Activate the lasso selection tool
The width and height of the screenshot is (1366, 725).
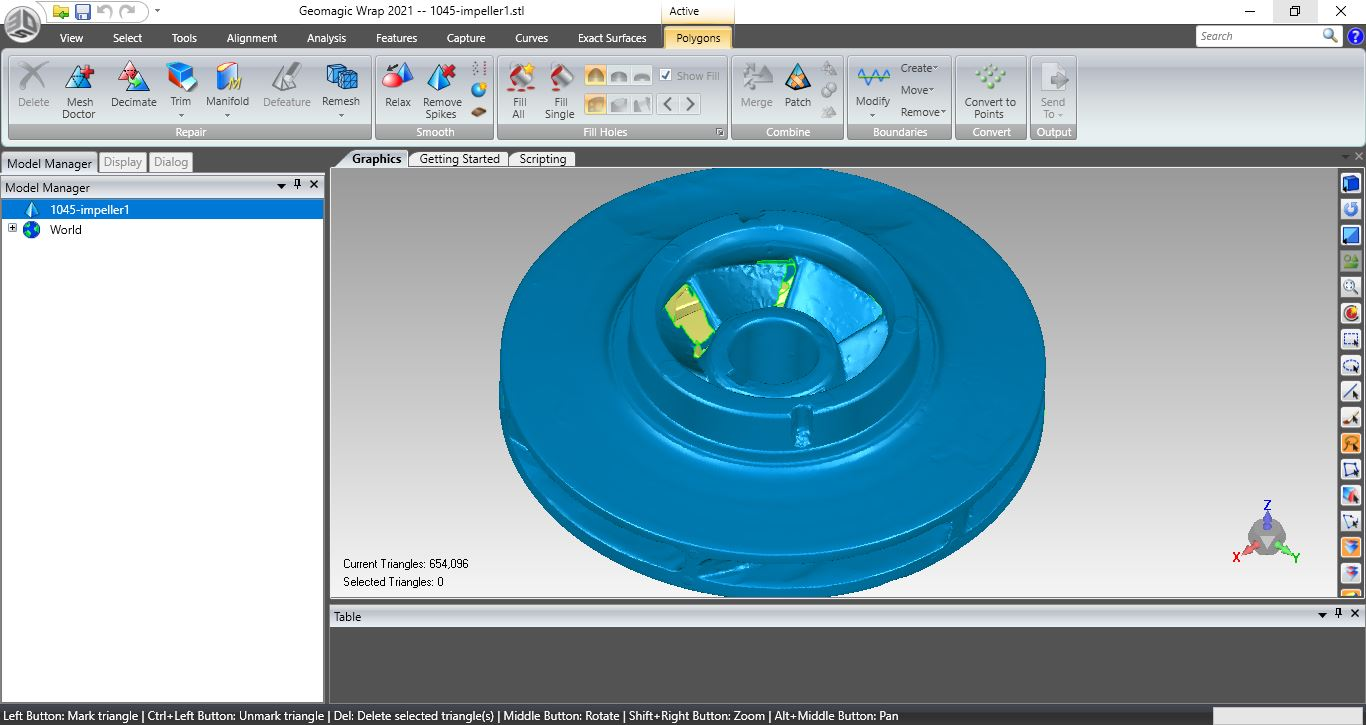(1351, 443)
